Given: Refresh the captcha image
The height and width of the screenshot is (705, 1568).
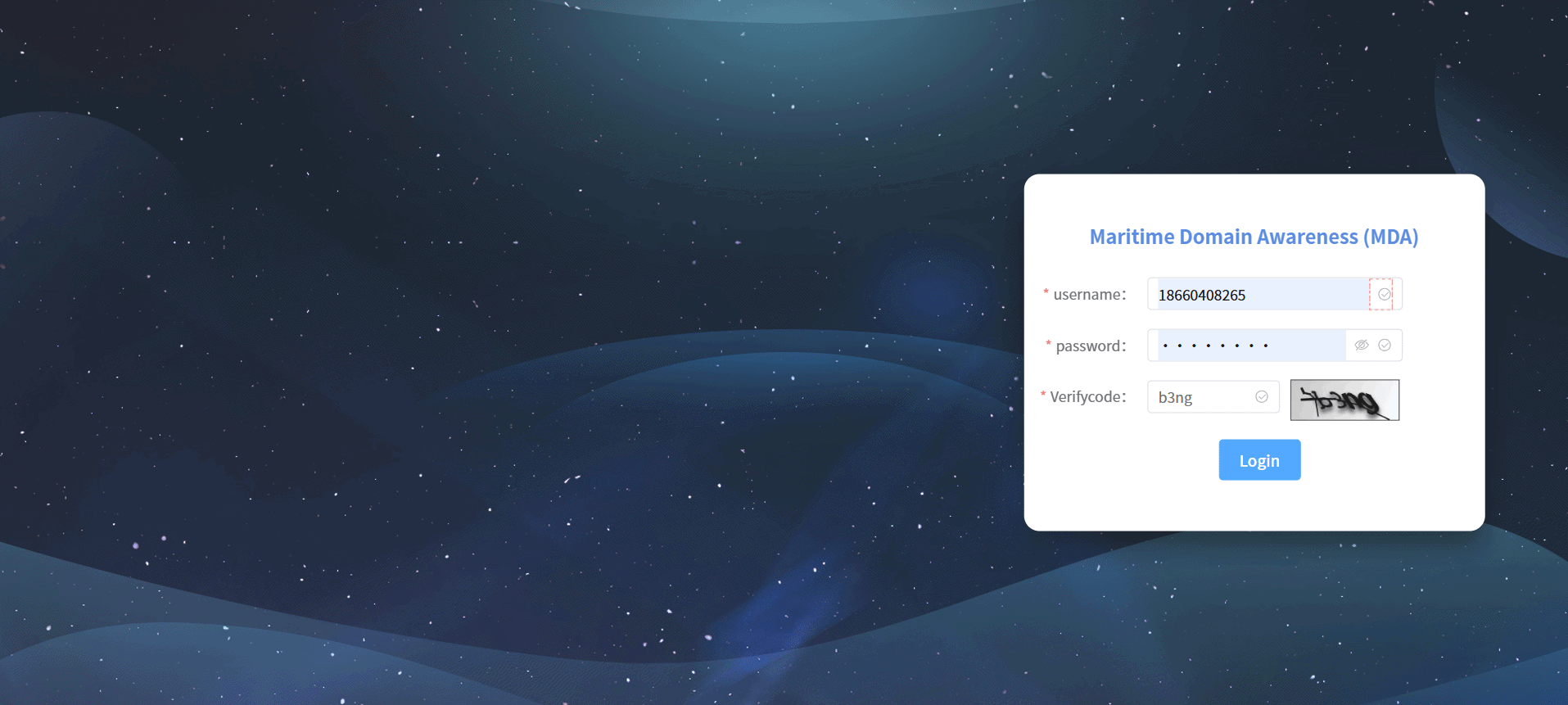Looking at the screenshot, I should point(1344,400).
